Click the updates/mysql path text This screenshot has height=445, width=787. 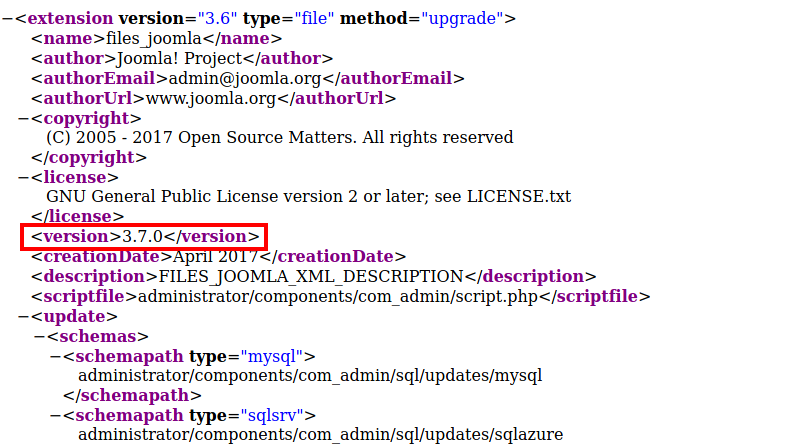pos(310,376)
